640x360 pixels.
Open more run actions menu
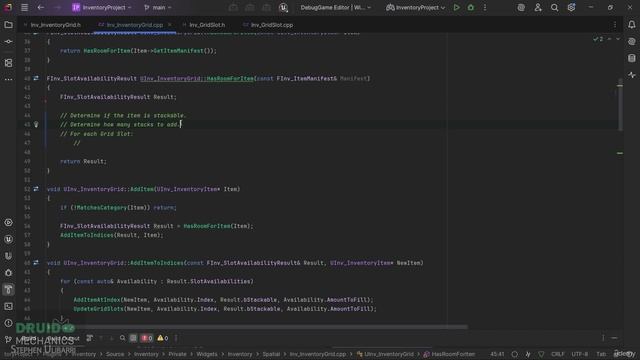point(485,7)
